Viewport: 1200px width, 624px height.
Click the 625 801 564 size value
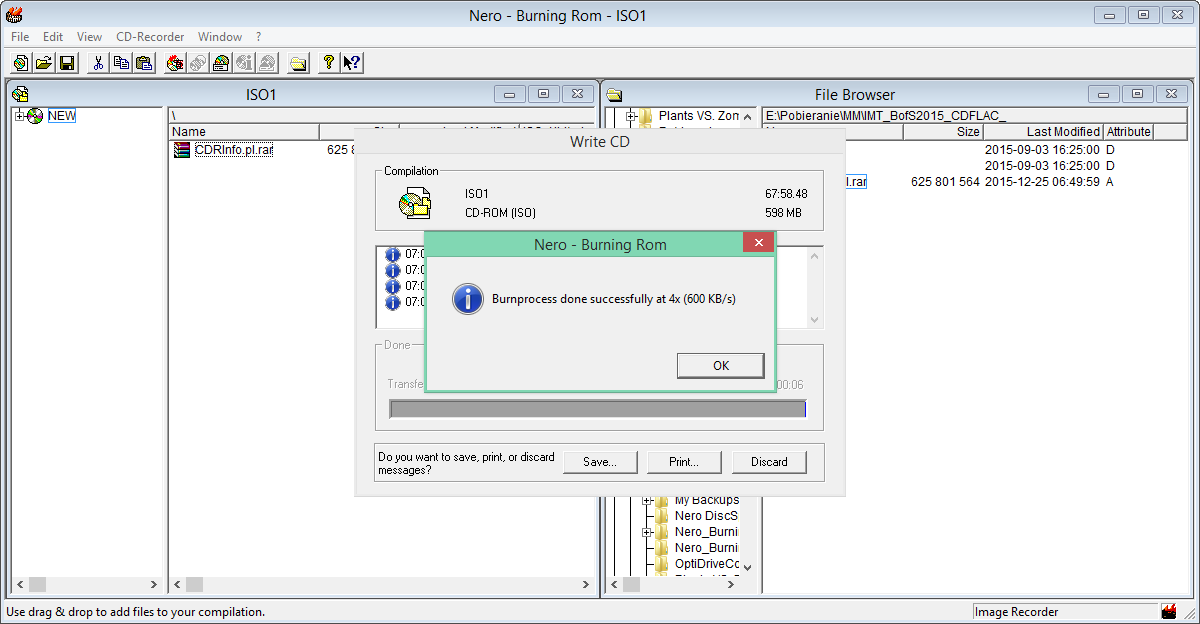pos(945,182)
